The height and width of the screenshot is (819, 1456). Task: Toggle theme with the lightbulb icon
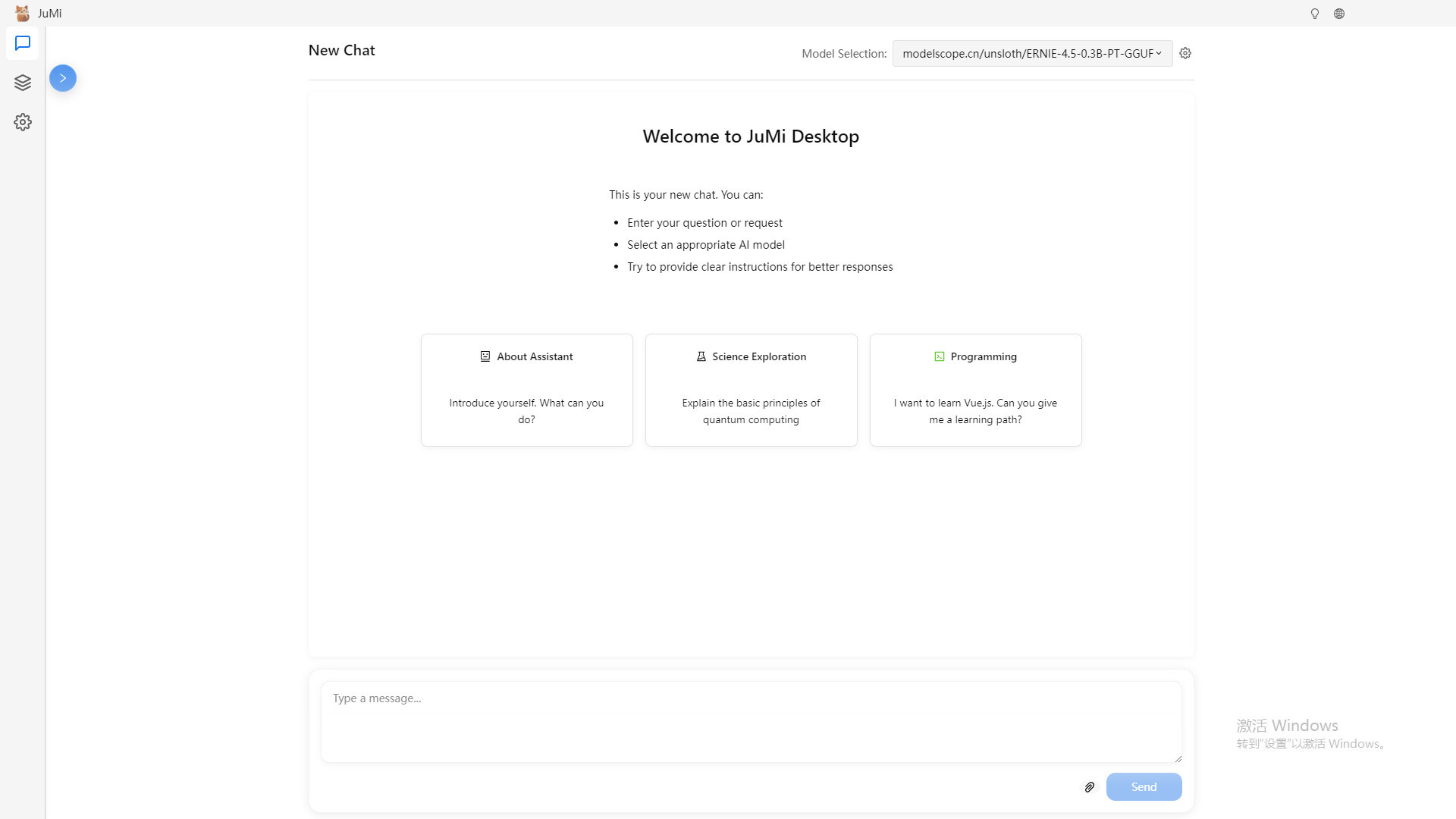[x=1313, y=13]
